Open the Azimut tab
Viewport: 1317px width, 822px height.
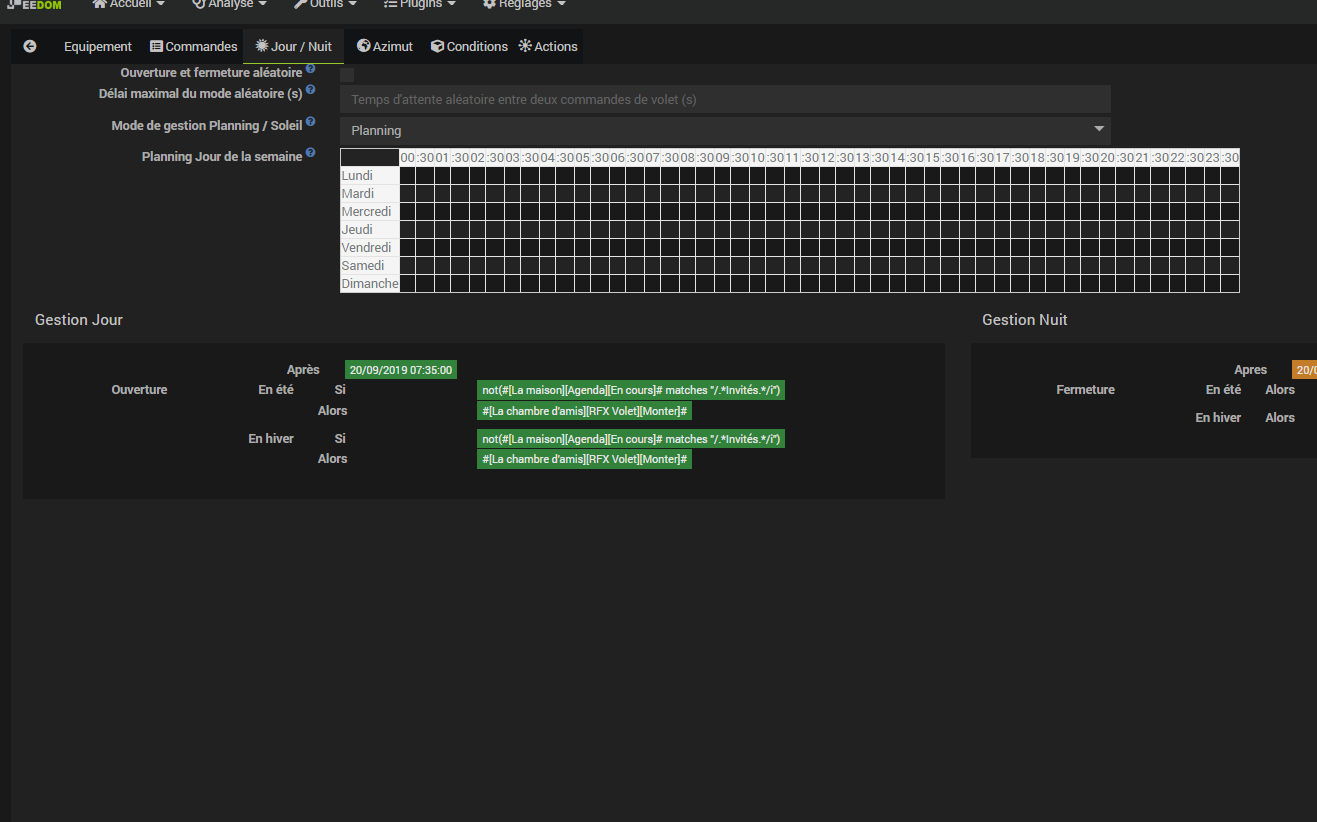pyautogui.click(x=385, y=46)
